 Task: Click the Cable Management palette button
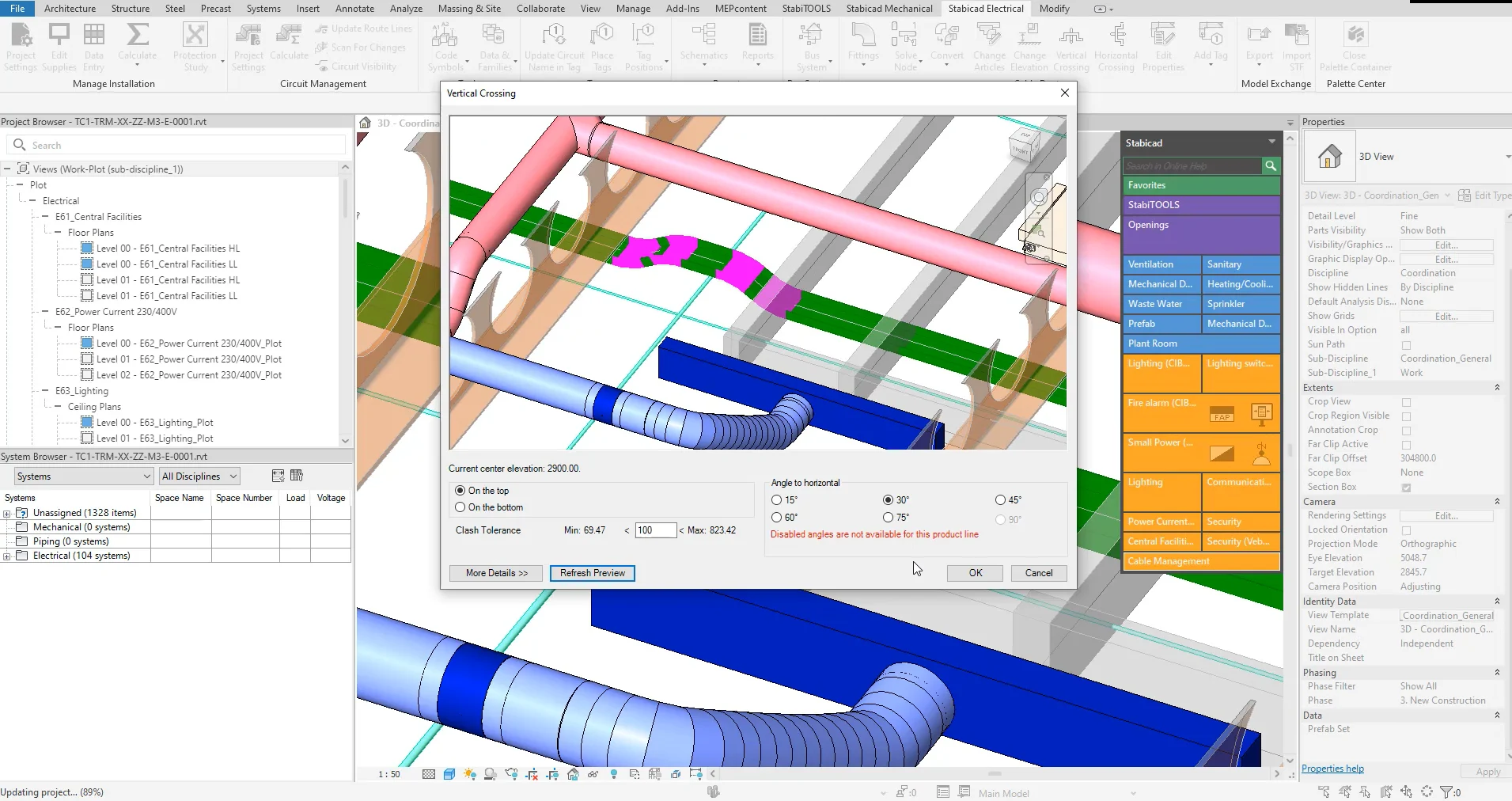pos(1200,561)
